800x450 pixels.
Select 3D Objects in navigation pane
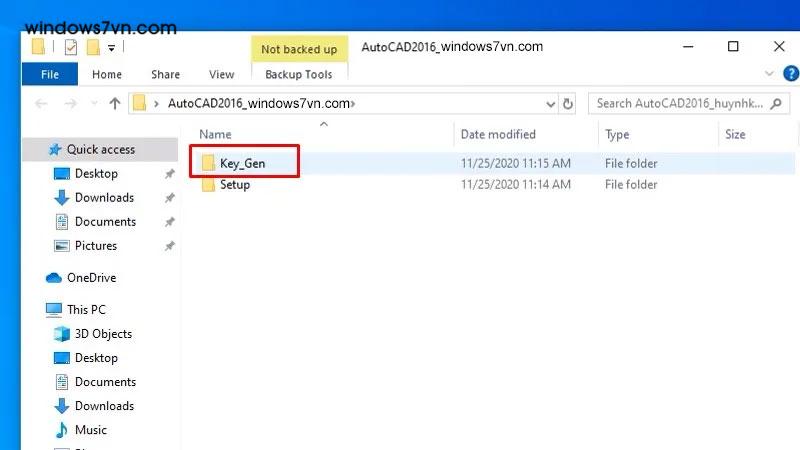pyautogui.click(x=103, y=334)
